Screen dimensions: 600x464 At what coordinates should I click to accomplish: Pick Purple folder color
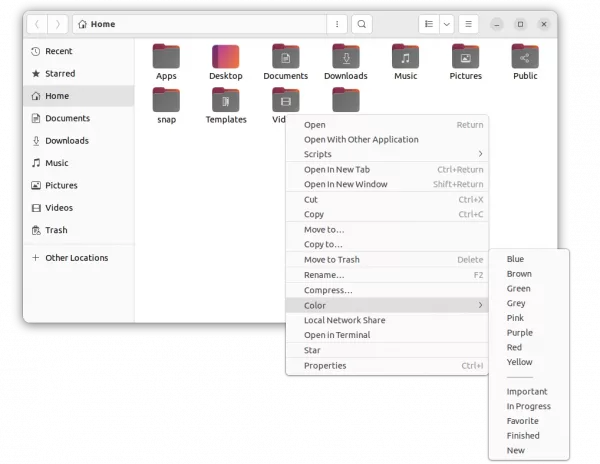(x=529, y=333)
